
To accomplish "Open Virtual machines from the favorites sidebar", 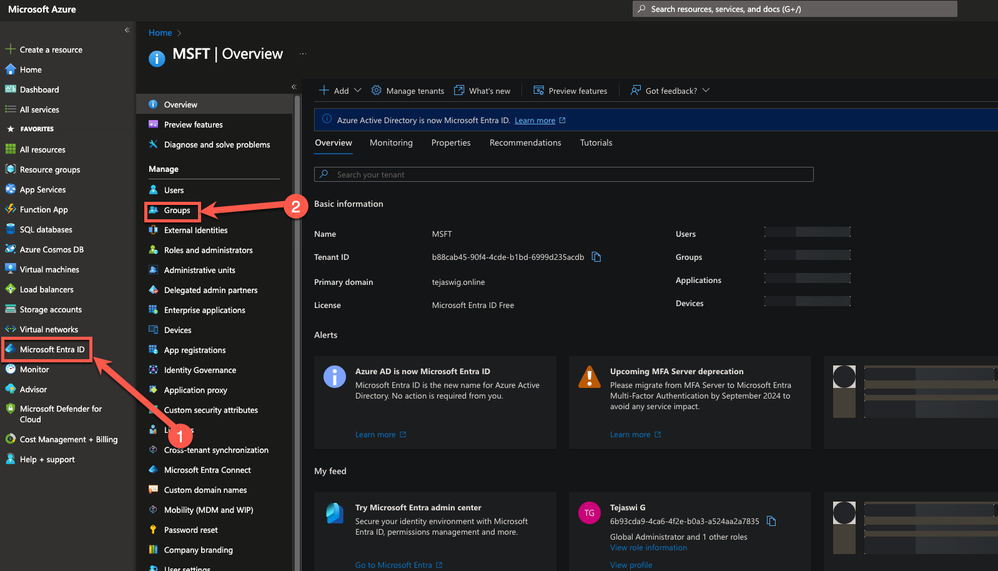I will click(x=49, y=269).
